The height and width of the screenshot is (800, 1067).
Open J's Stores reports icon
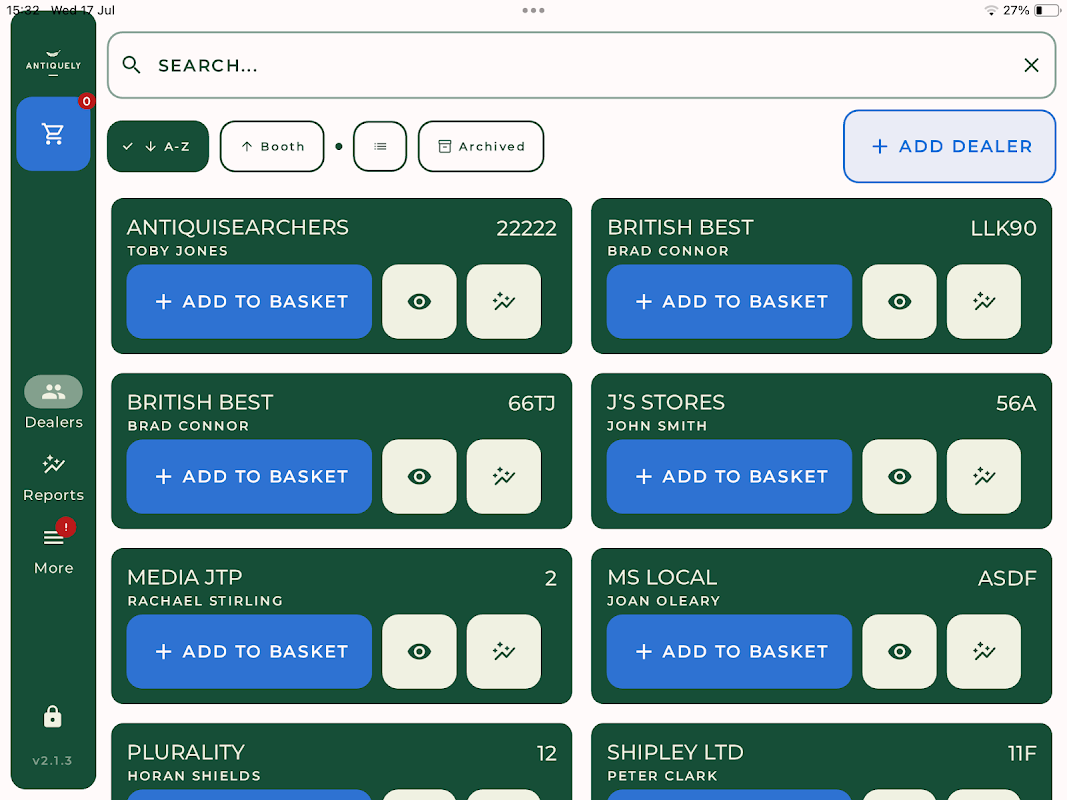click(x=983, y=476)
